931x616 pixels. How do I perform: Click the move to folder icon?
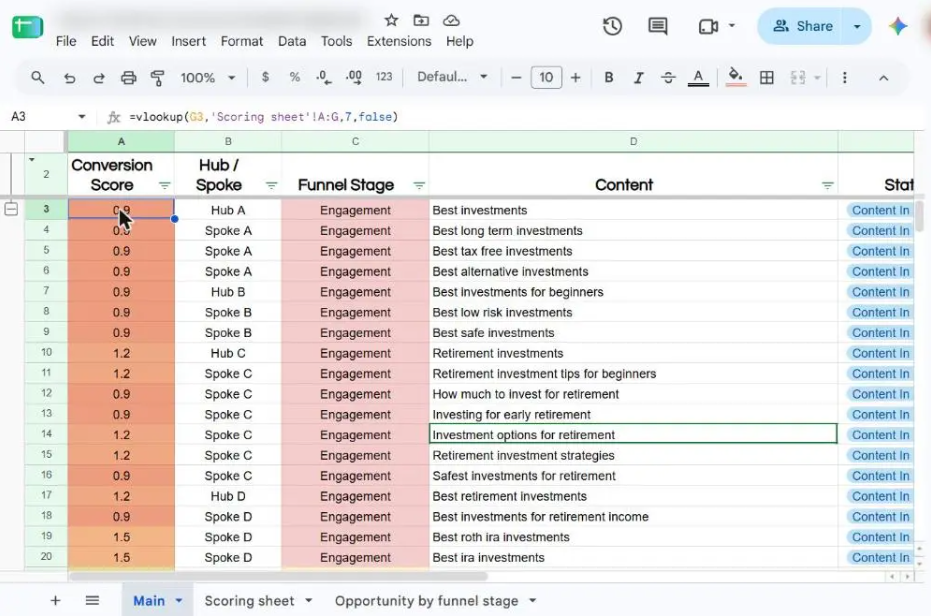(x=421, y=20)
